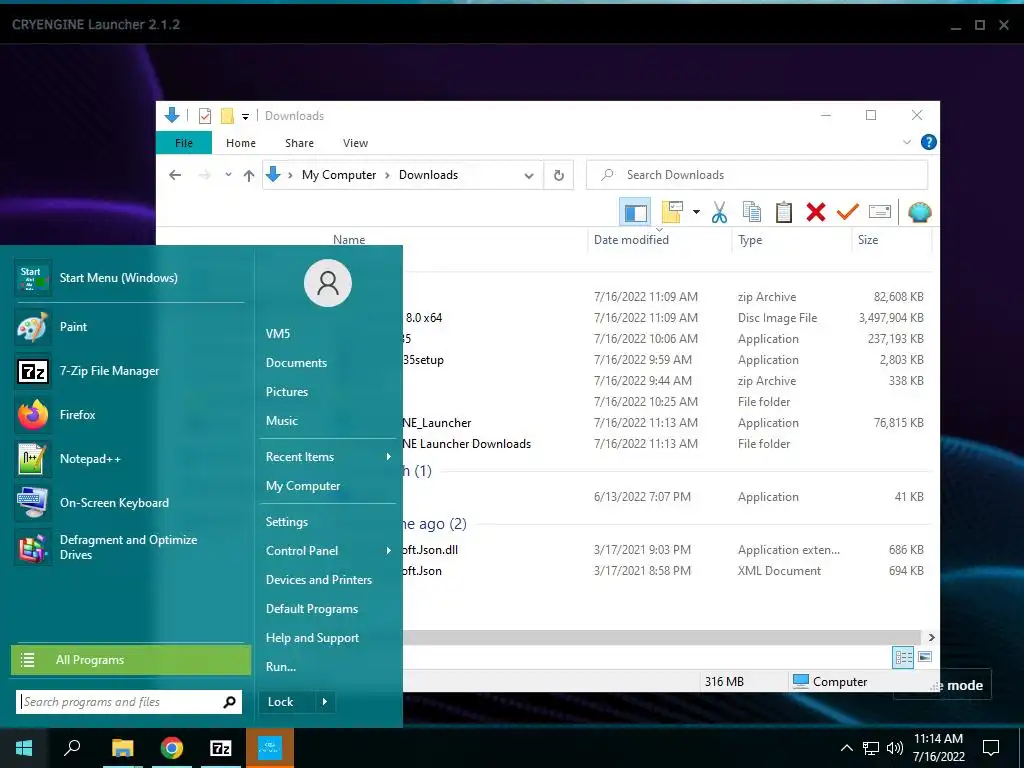Viewport: 1024px width, 768px height.
Task: Click the horizontal scrollbar in Downloads window
Action: (661, 637)
